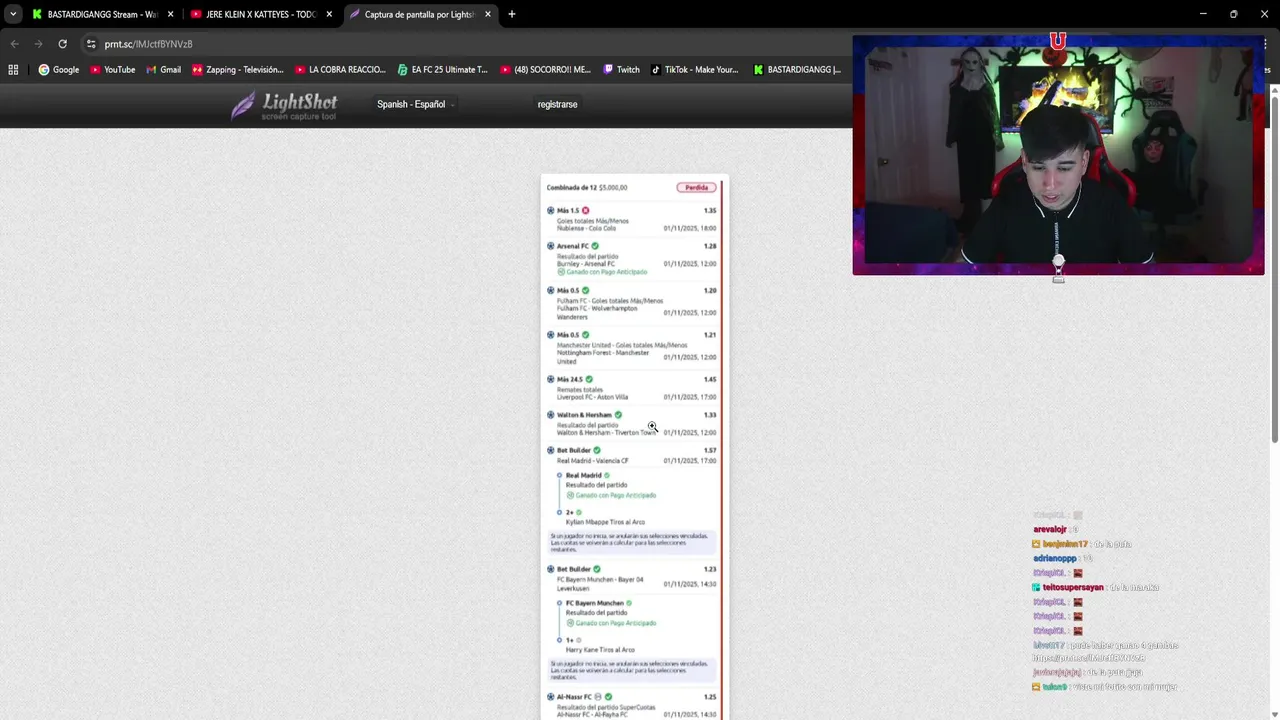Go back to previous page
Viewport: 1280px width, 720px height.
pos(14,44)
